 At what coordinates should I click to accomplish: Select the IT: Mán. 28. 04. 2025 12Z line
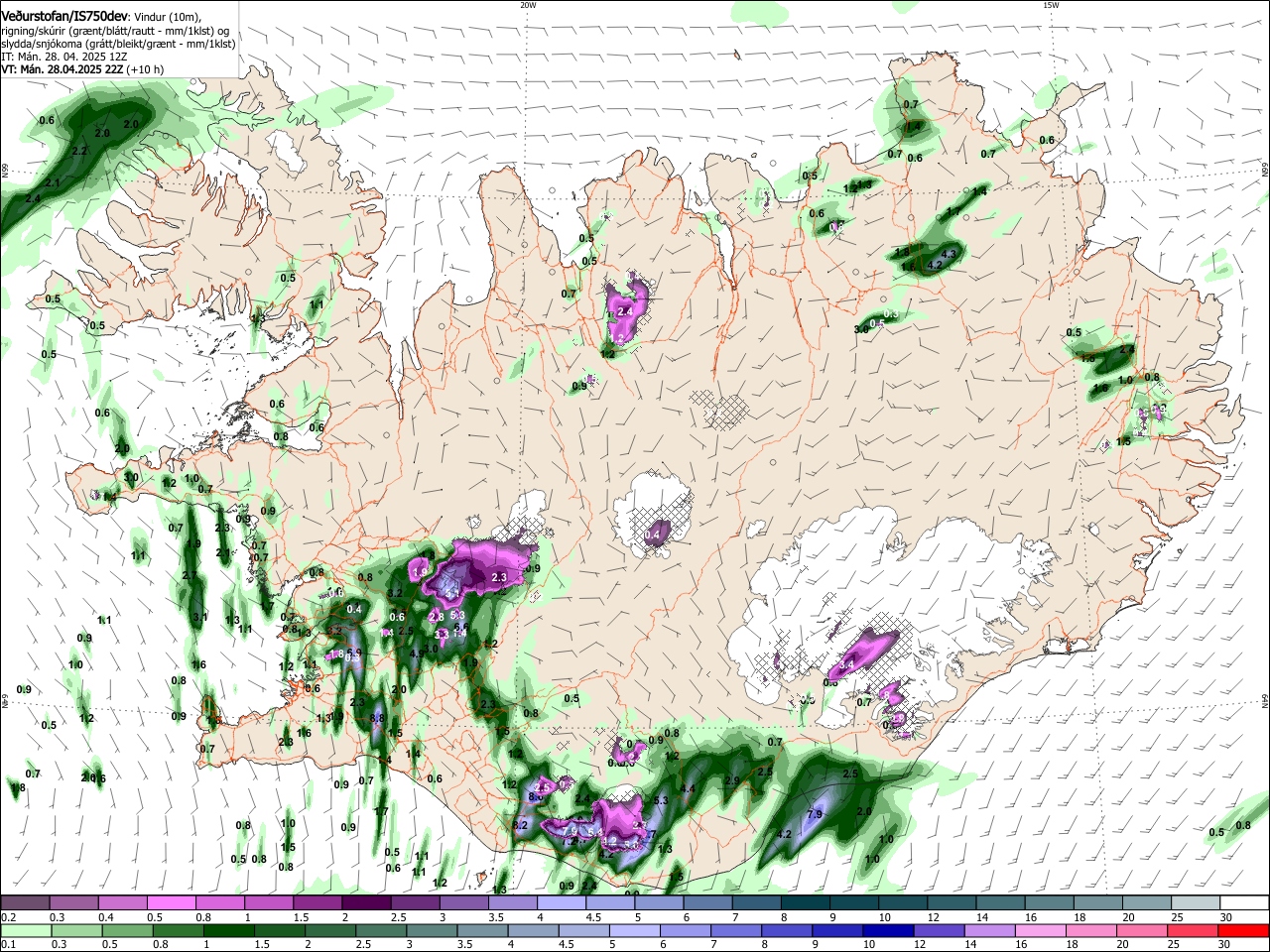tap(63, 57)
